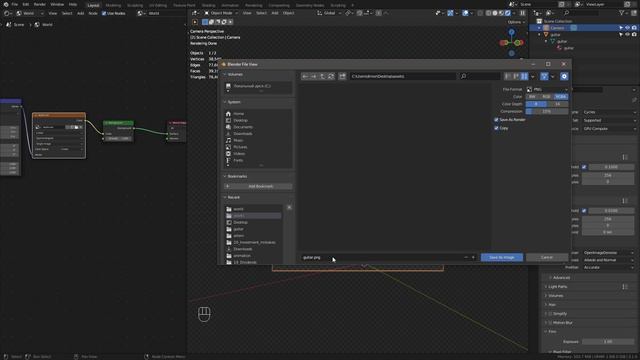This screenshot has height=360, width=640.
Task: Expand Light Paths panel in render properties
Action: [x=558, y=287]
